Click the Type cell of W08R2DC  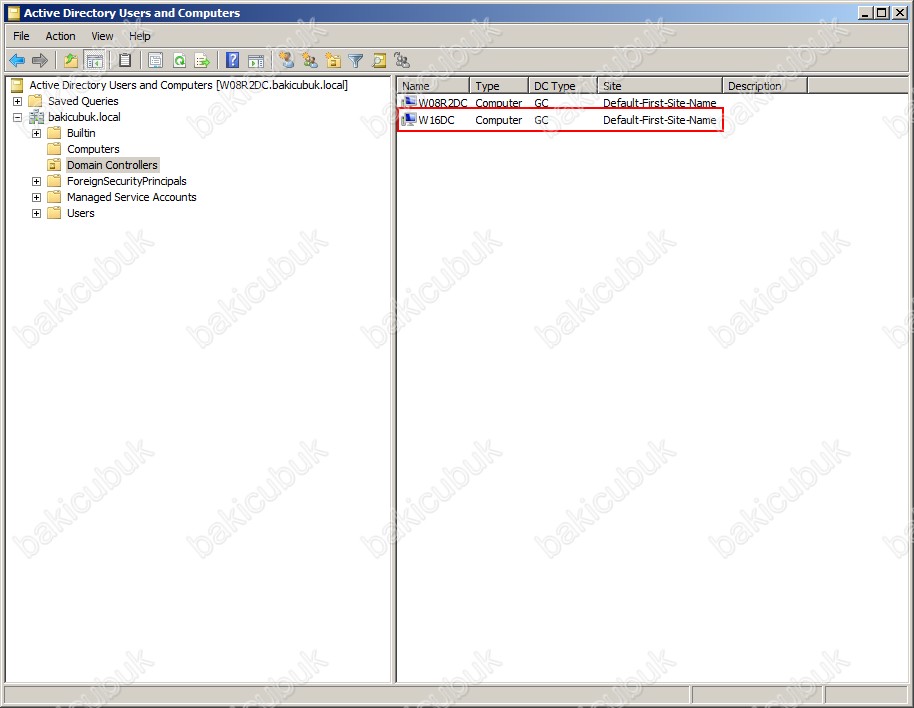click(x=498, y=103)
